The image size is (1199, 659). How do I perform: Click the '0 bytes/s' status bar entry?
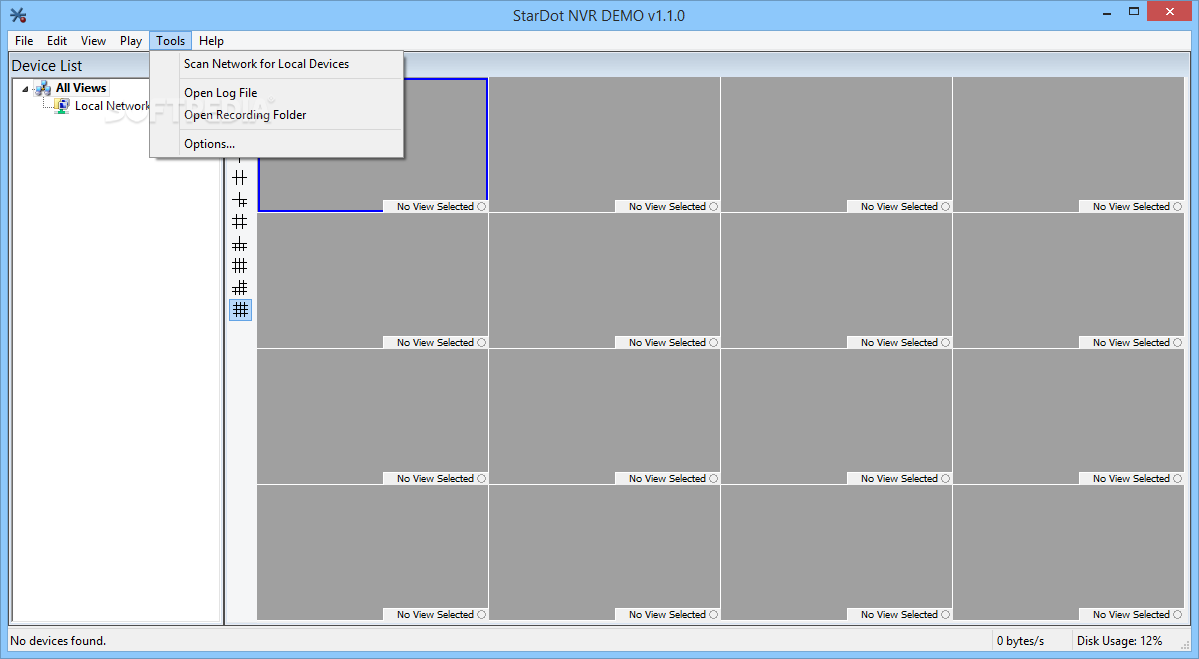point(1020,641)
